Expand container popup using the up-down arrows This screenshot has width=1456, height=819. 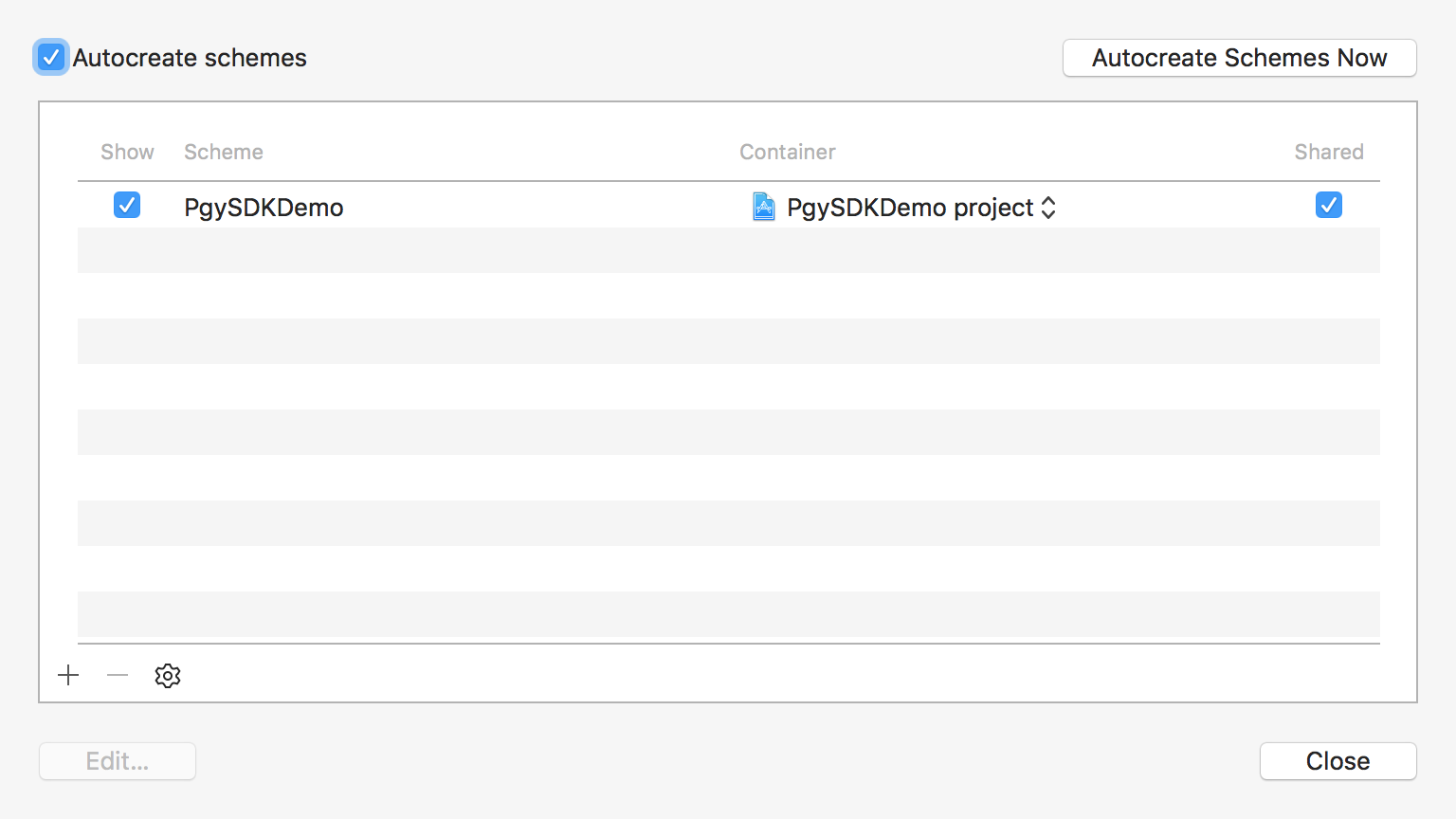tap(1048, 208)
